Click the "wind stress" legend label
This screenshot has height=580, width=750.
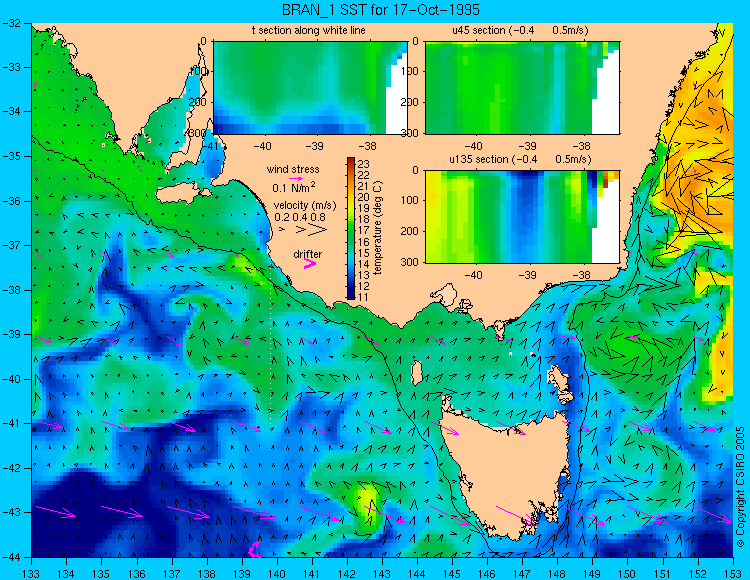click(x=293, y=169)
